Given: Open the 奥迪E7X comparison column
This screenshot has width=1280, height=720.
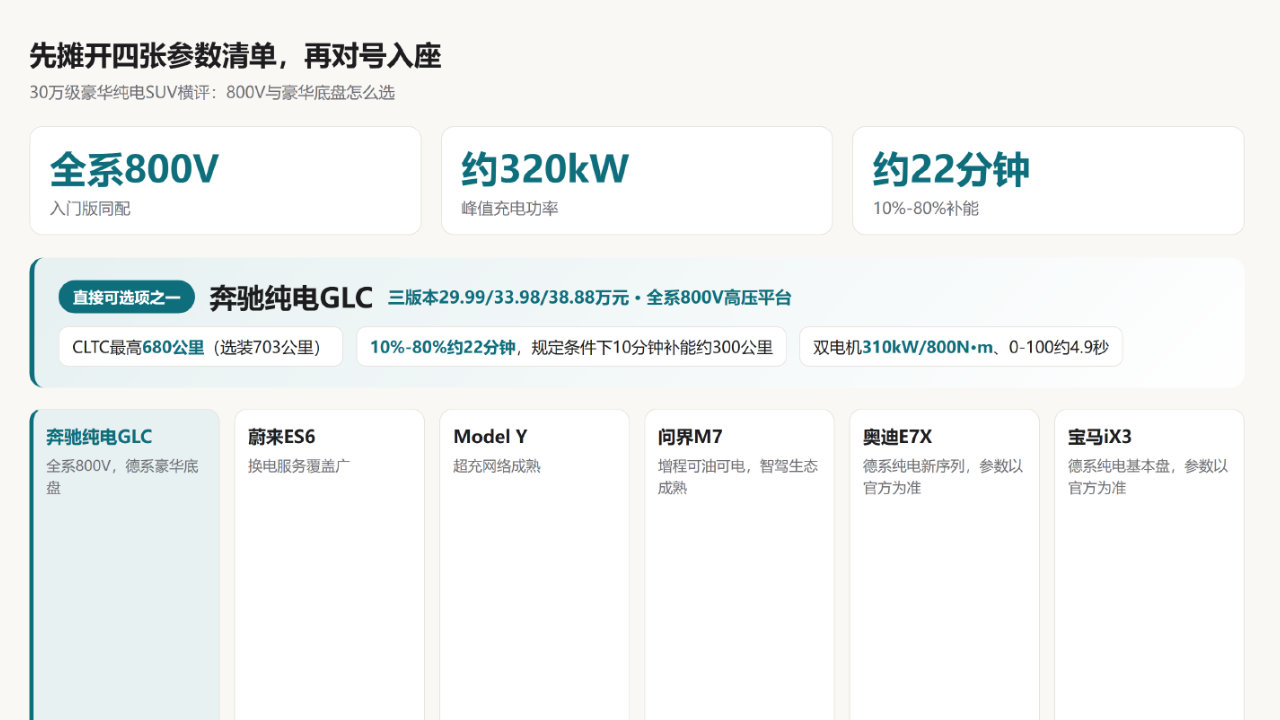Looking at the screenshot, I should point(944,565).
